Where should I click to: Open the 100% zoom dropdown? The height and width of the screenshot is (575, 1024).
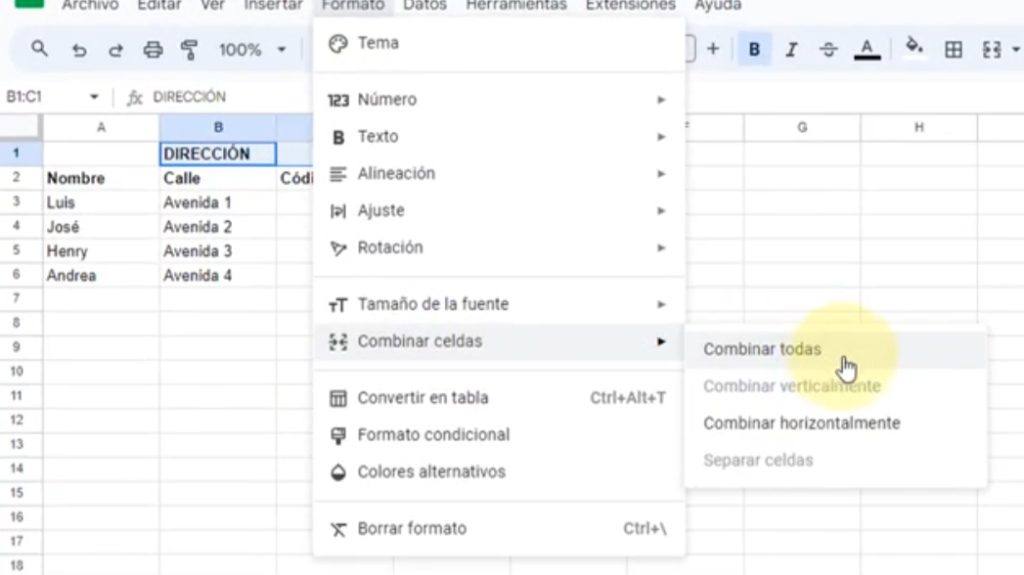point(252,49)
